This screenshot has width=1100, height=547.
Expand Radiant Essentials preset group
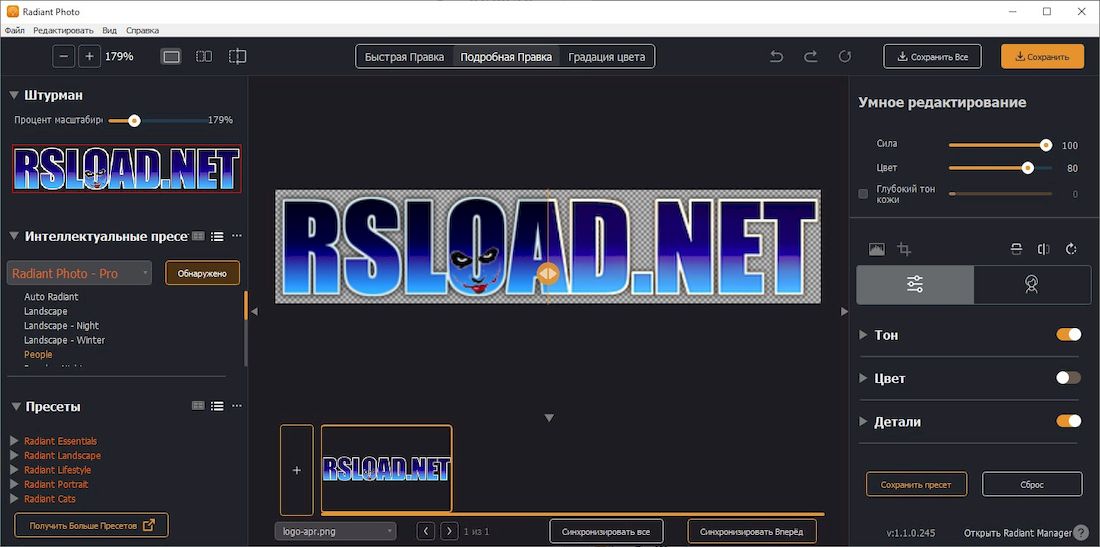pyautogui.click(x=13, y=441)
